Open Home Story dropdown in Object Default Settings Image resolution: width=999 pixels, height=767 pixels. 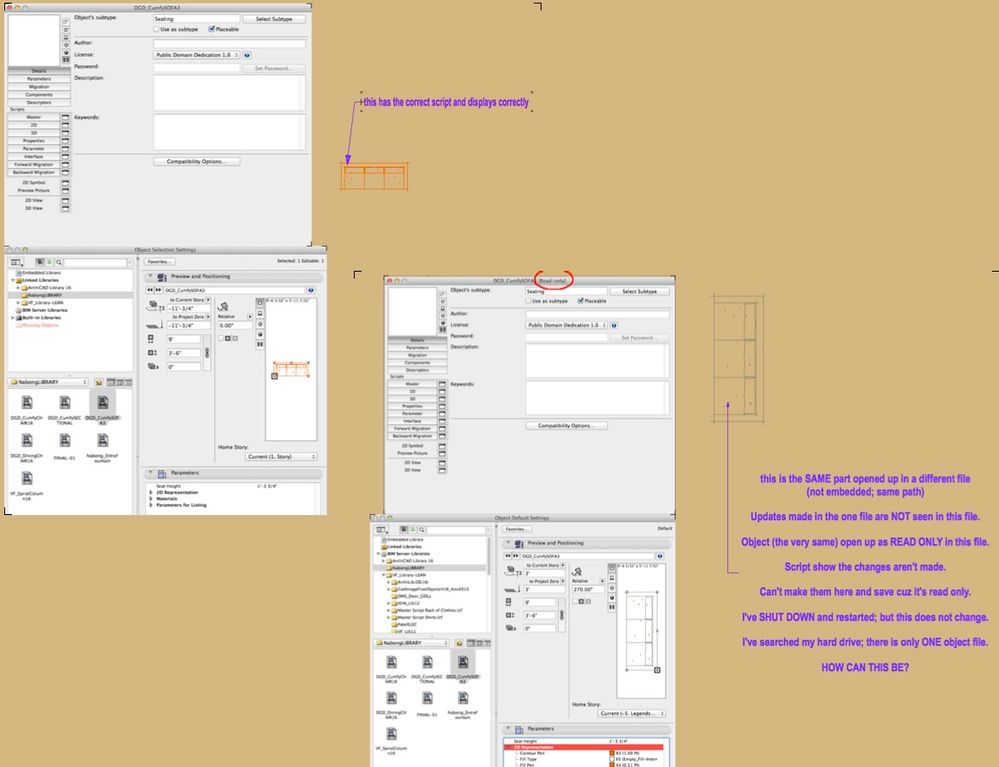click(x=632, y=713)
